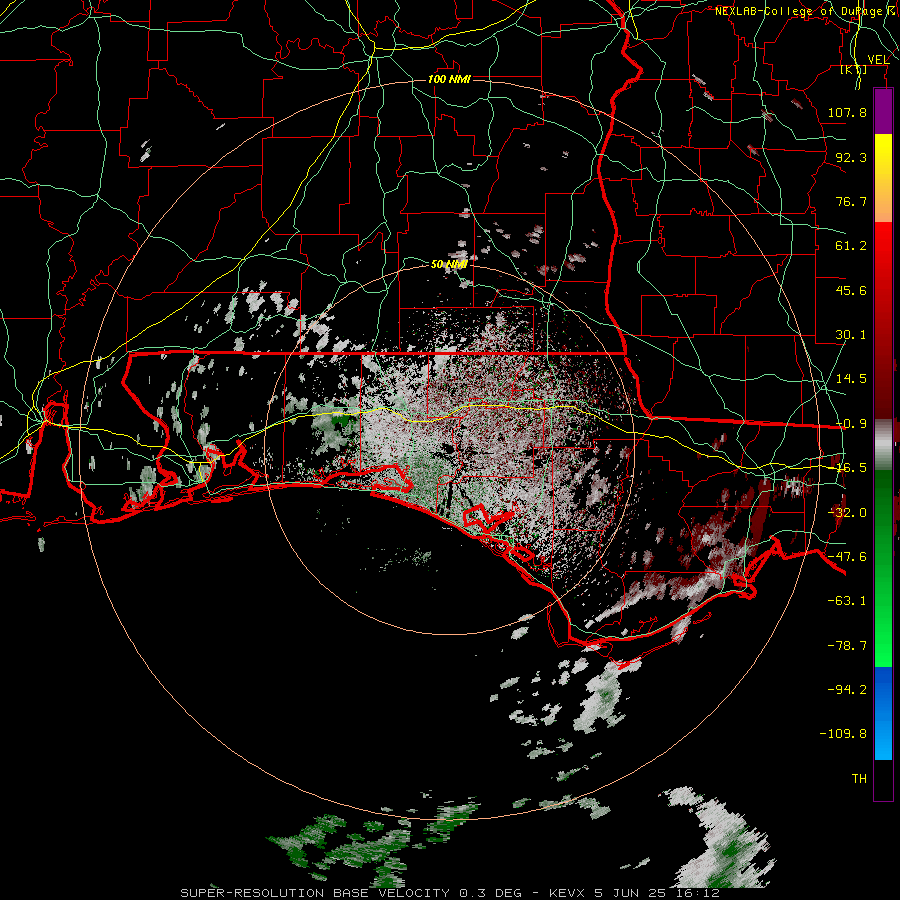Click the purple segment of velocity color bar

click(883, 111)
